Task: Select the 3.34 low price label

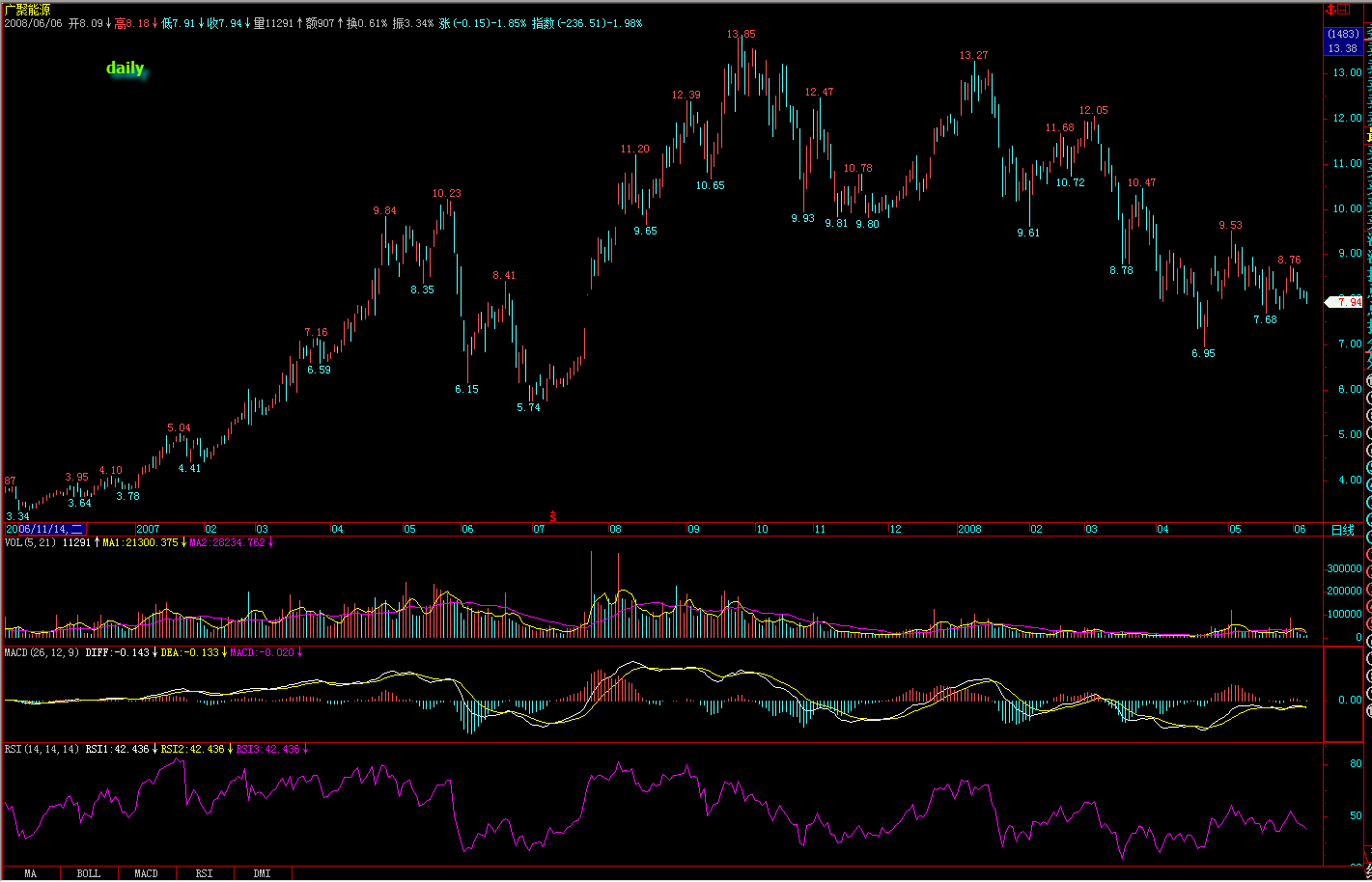Action: pos(18,516)
